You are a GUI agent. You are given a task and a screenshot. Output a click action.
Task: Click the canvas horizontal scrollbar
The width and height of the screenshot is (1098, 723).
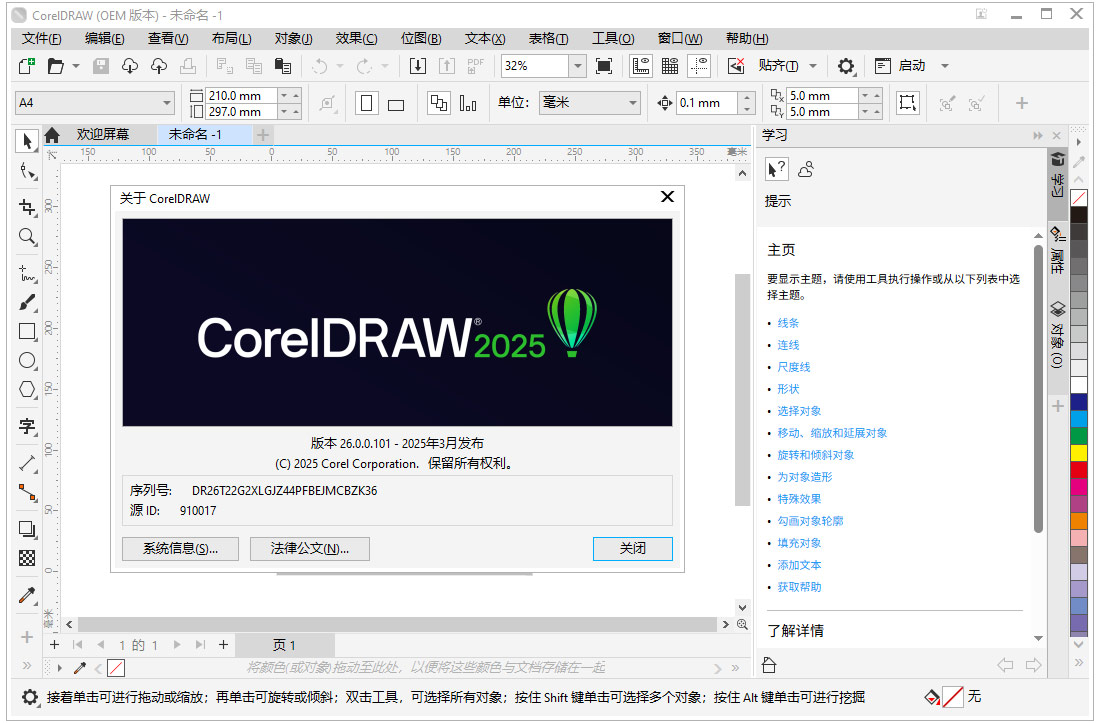[397, 624]
